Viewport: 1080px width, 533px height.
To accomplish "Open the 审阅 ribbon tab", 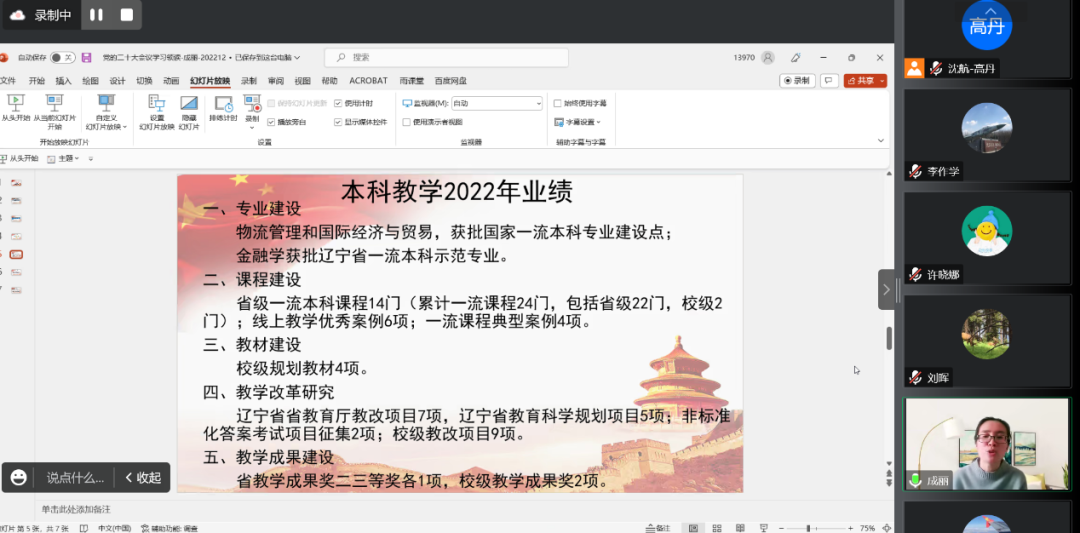I will pos(276,81).
